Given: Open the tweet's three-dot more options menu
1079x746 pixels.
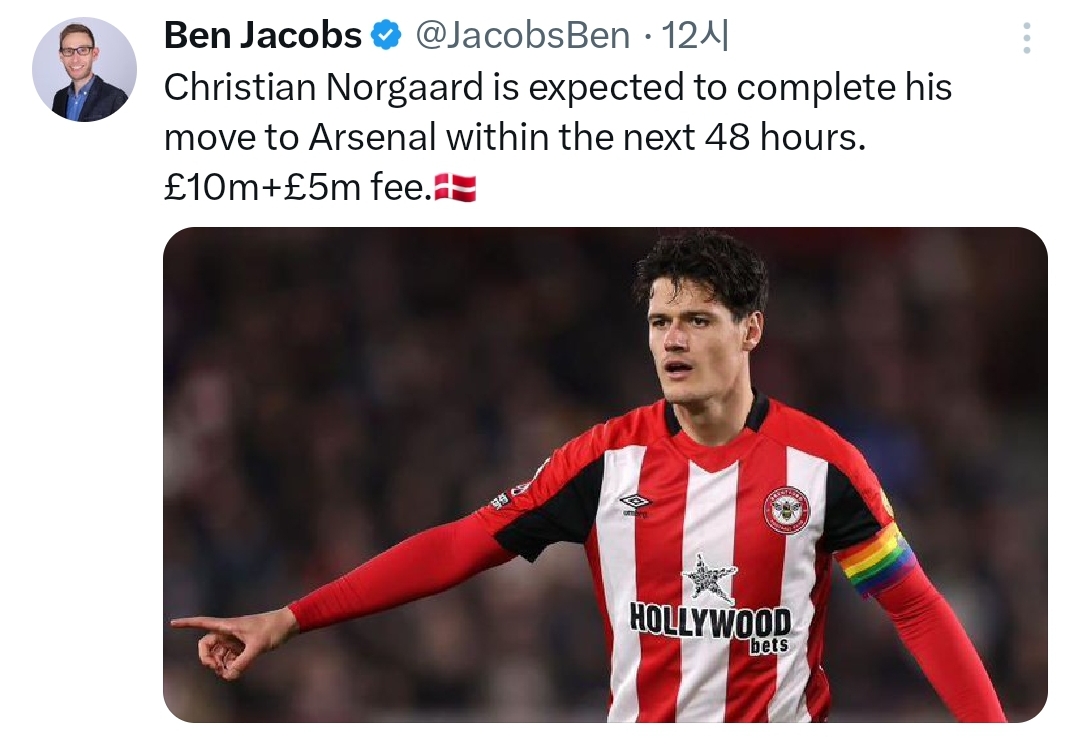Looking at the screenshot, I should pyautogui.click(x=1026, y=38).
